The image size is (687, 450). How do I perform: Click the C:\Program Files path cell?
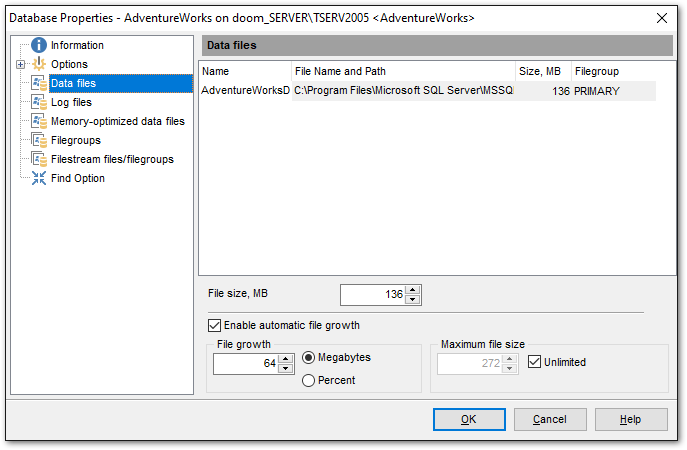coord(404,91)
